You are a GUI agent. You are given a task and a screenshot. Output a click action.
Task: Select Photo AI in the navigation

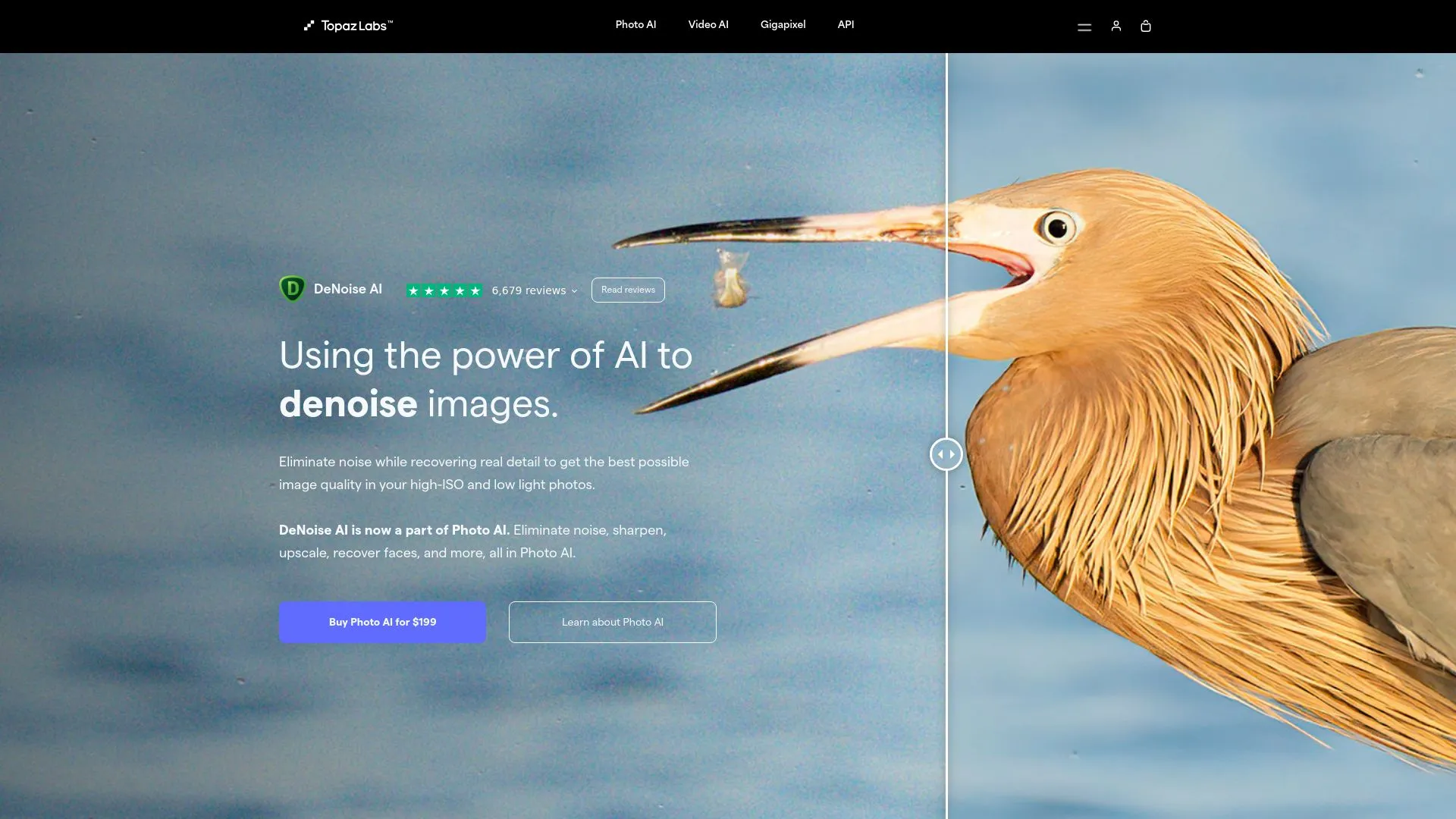635,24
